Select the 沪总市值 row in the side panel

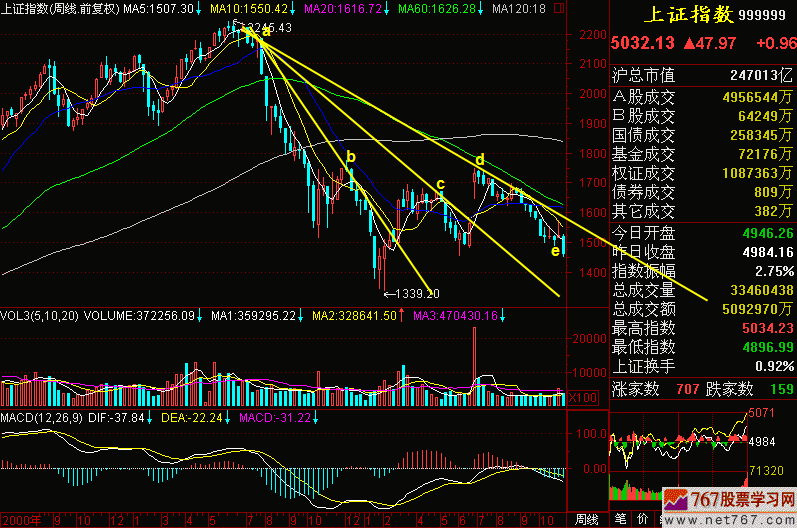coord(702,75)
